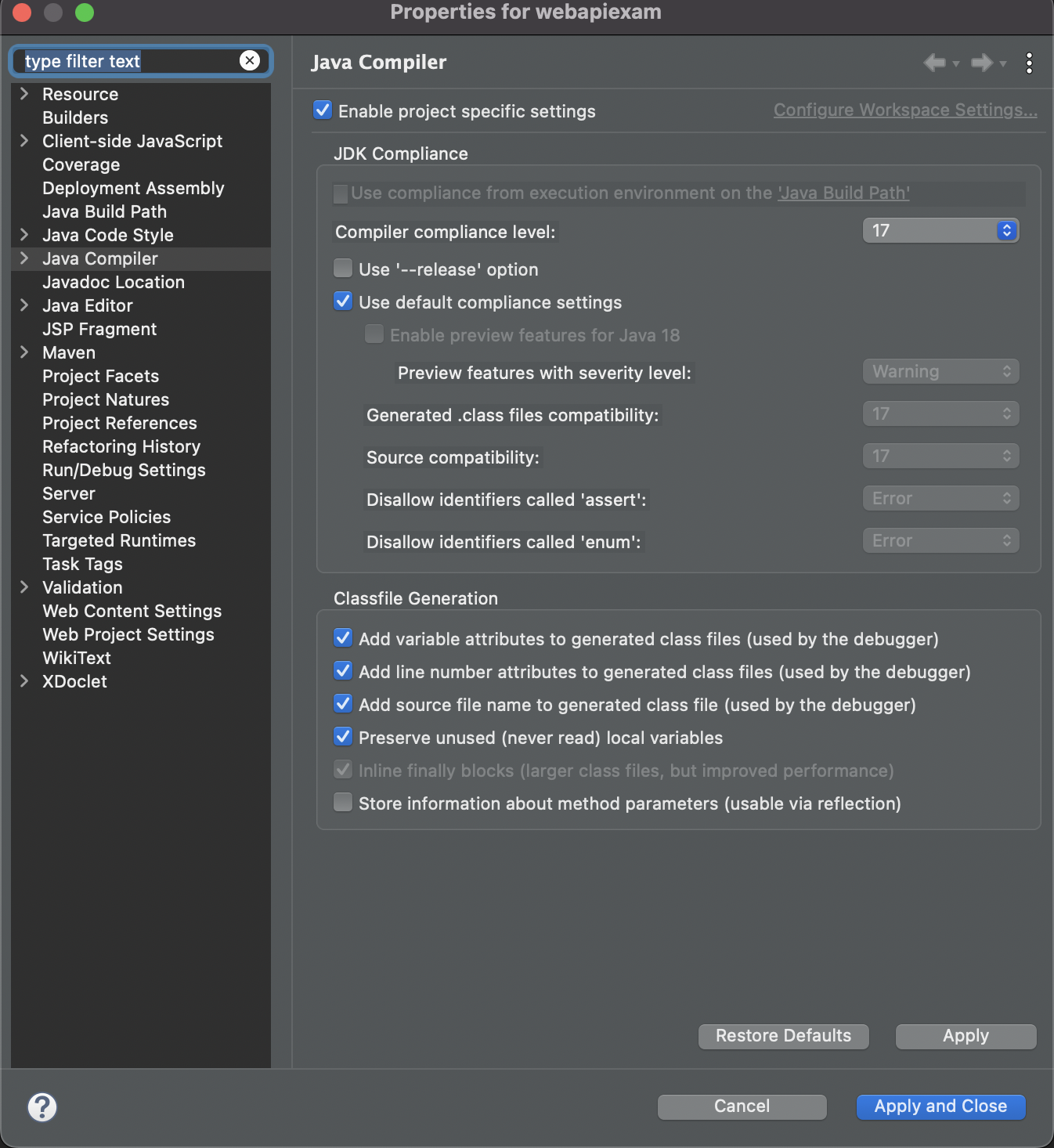The image size is (1054, 1148).
Task: Toggle Enable preview features for Java 18
Action: [374, 334]
